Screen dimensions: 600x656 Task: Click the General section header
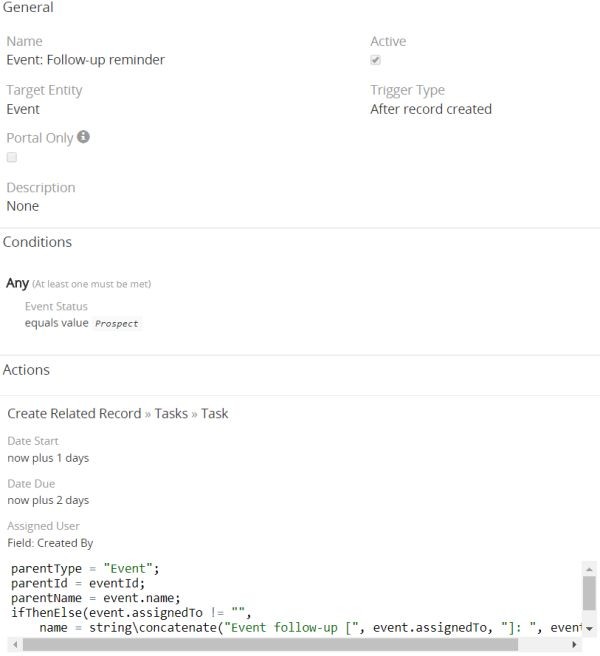pos(28,8)
